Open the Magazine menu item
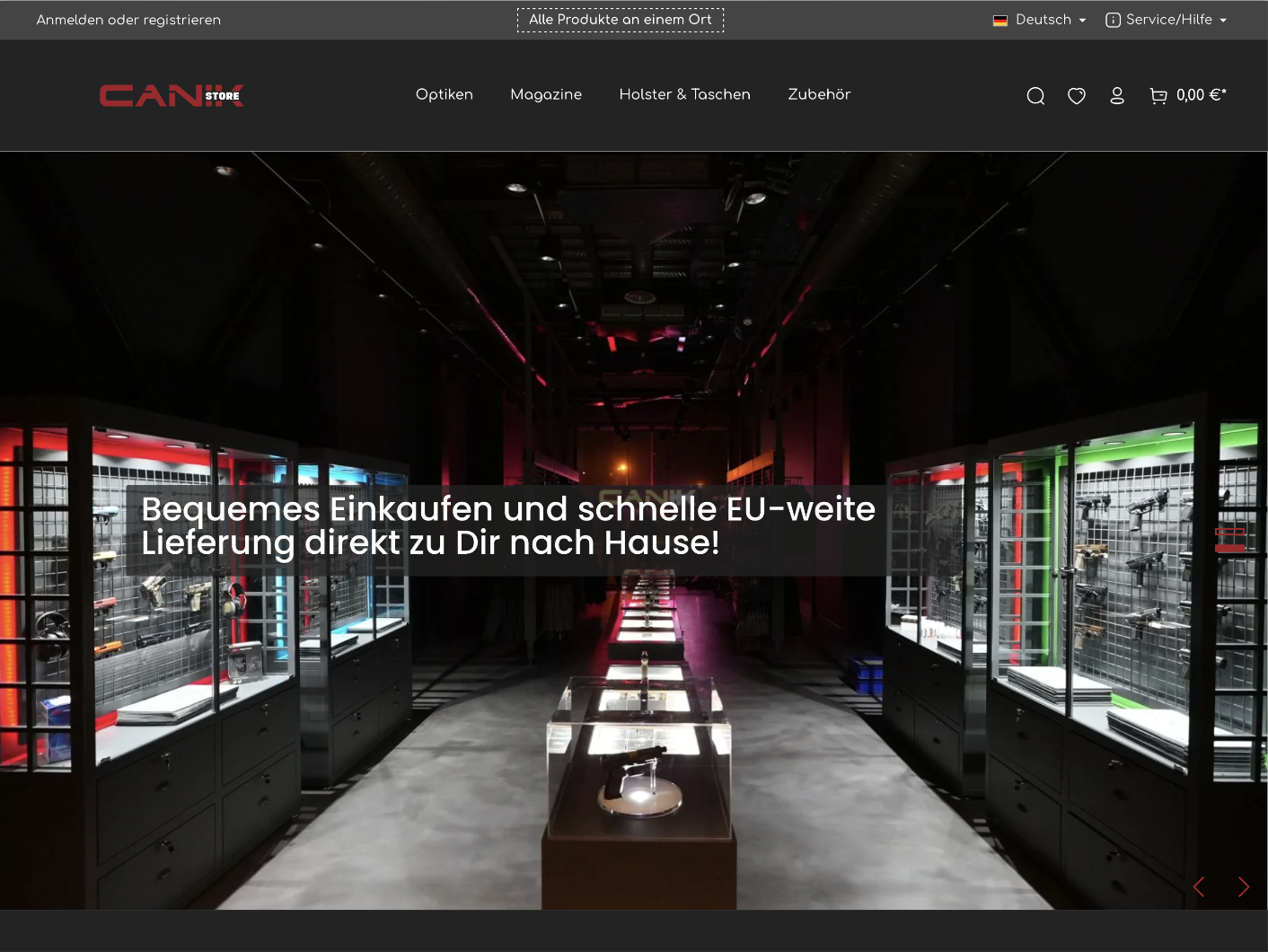The width and height of the screenshot is (1268, 952). tap(546, 94)
